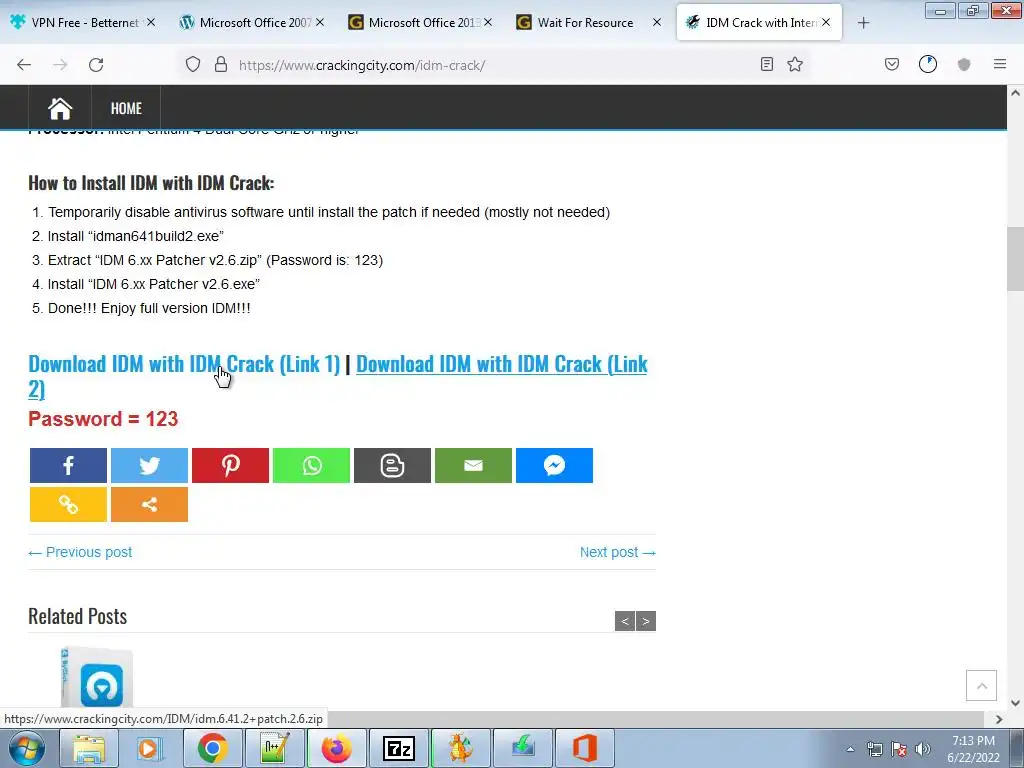Save page to Pocket
Image resolution: width=1024 pixels, height=768 pixels.
(x=891, y=64)
